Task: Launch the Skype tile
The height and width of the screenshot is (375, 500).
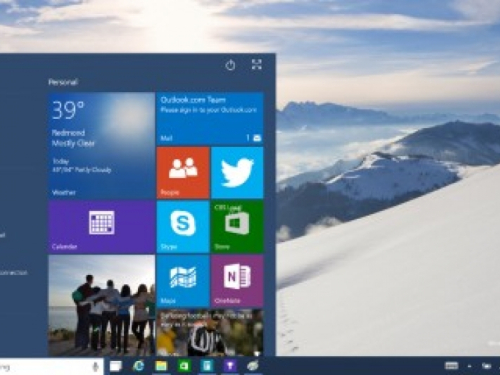Action: coord(183,227)
